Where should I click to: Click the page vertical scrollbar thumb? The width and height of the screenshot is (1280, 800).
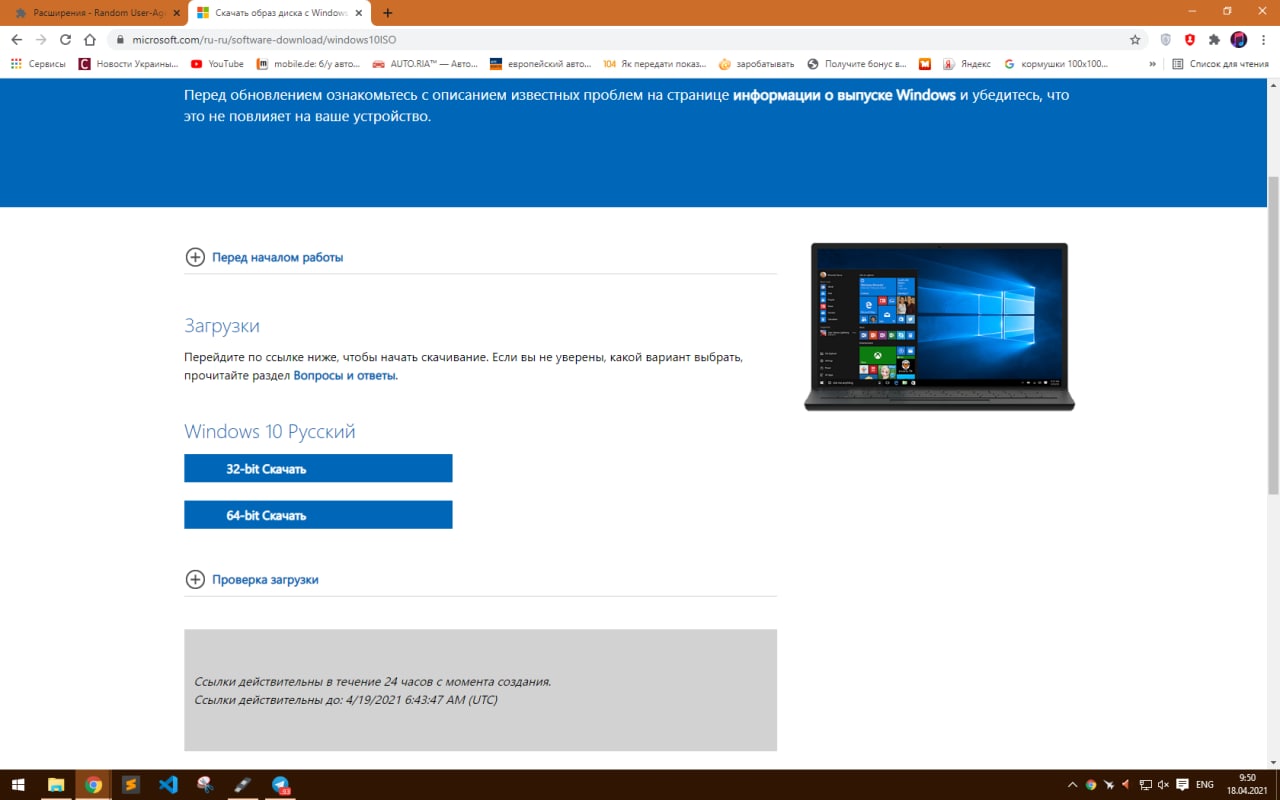1273,335
